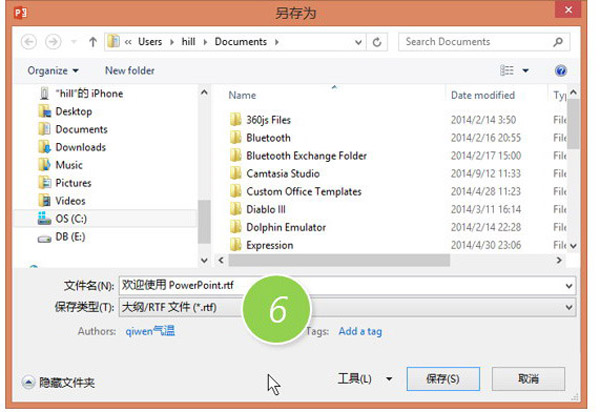The width and height of the screenshot is (600, 412).
Task: Select the Downloads folder in sidebar
Action: click(x=80, y=147)
